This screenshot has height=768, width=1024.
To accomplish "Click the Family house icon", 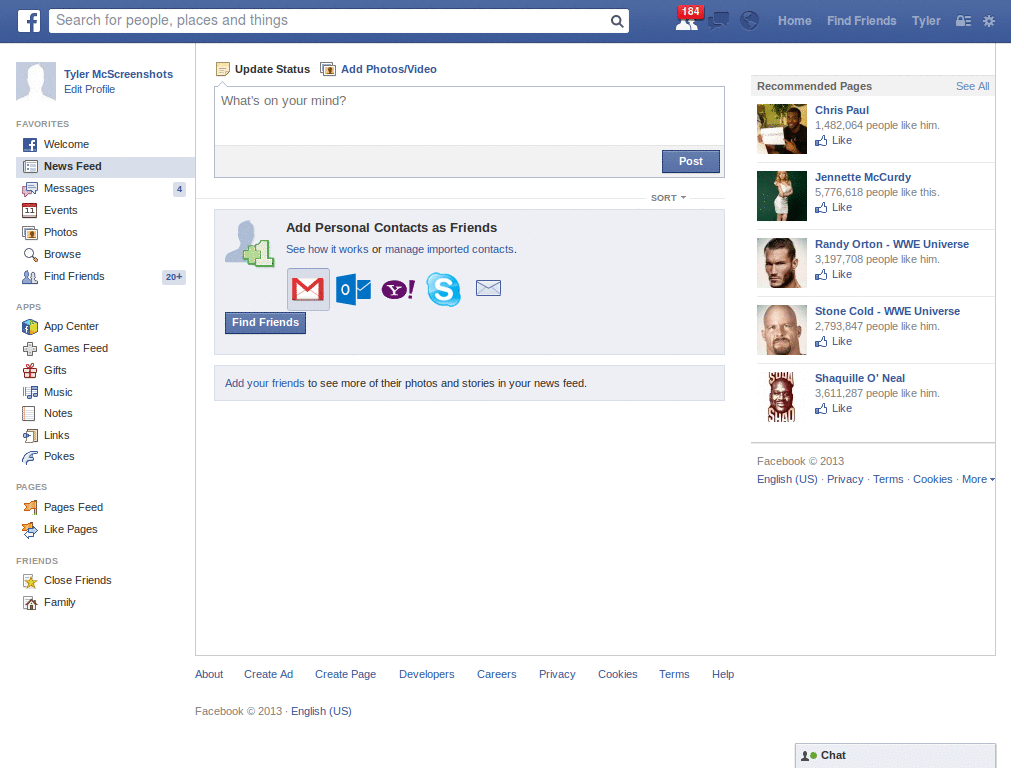I will click(30, 603).
